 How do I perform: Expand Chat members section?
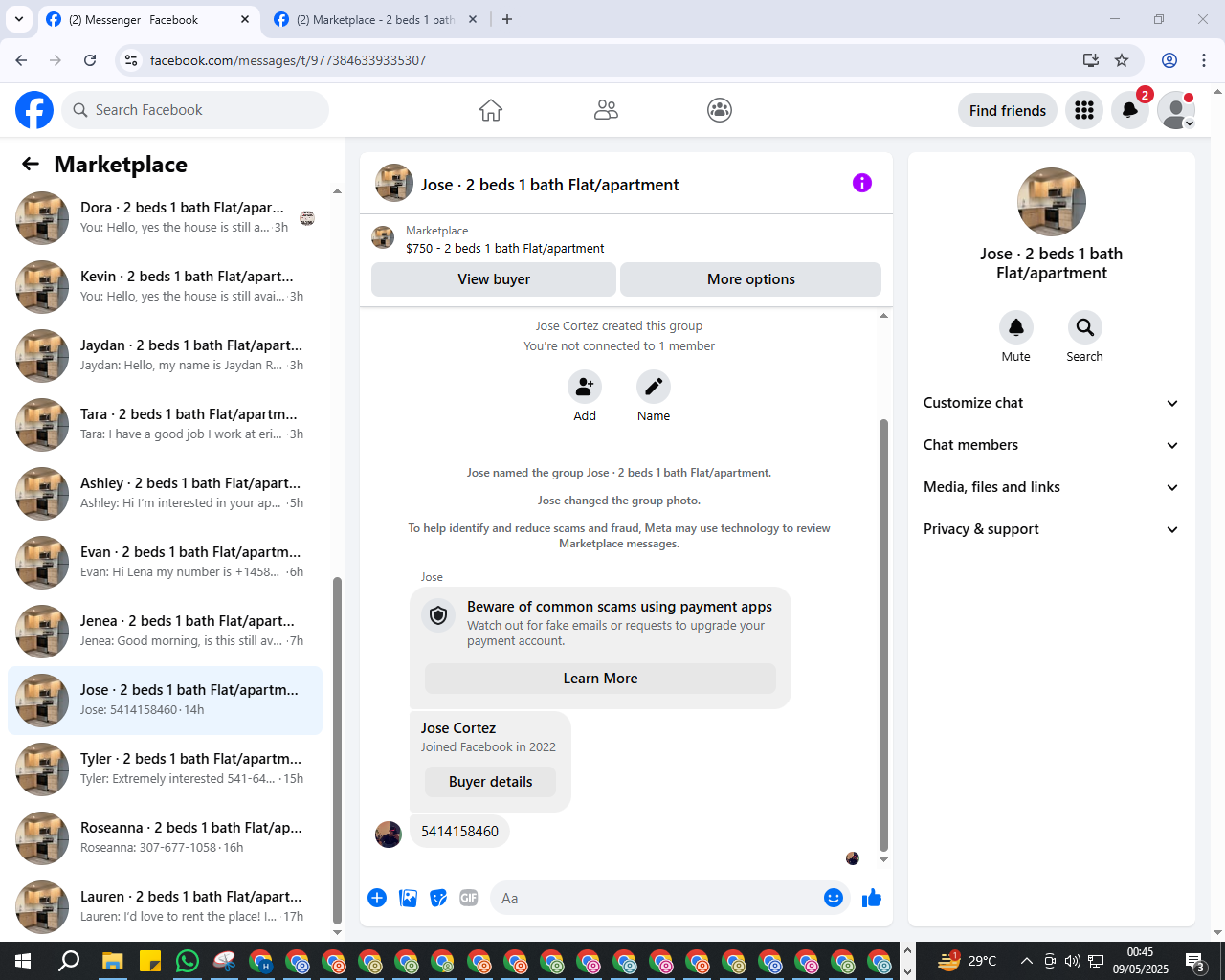point(1051,445)
